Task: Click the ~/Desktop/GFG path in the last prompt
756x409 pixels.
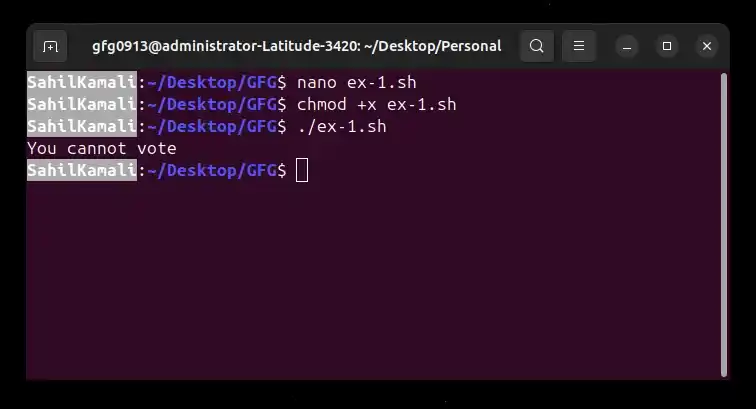Action: pyautogui.click(x=212, y=171)
